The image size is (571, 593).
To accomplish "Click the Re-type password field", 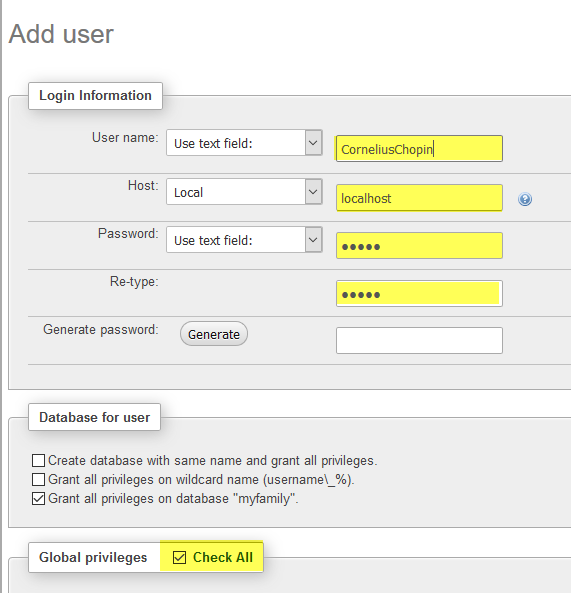I will [419, 293].
